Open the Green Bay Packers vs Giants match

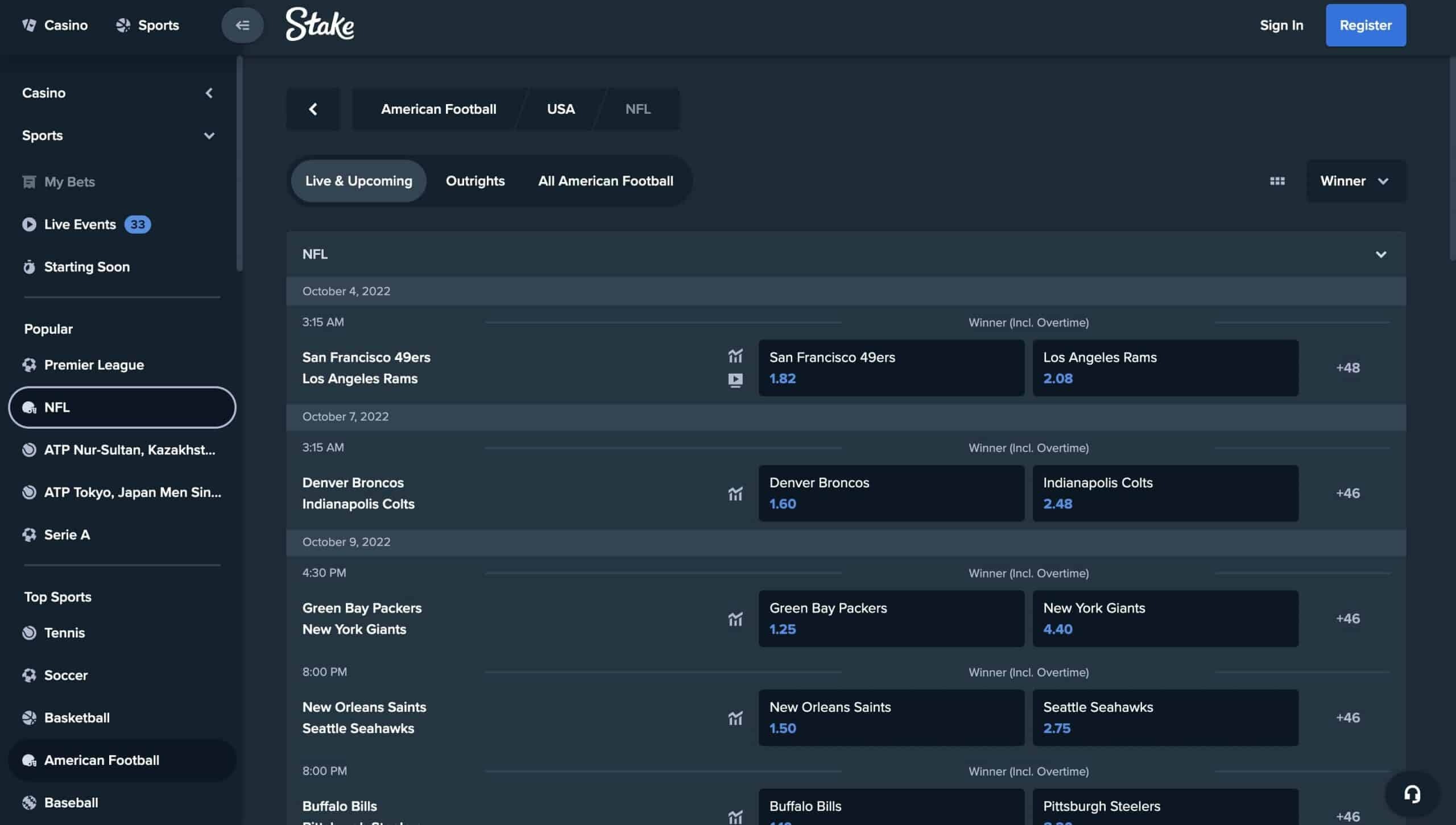pyautogui.click(x=362, y=619)
